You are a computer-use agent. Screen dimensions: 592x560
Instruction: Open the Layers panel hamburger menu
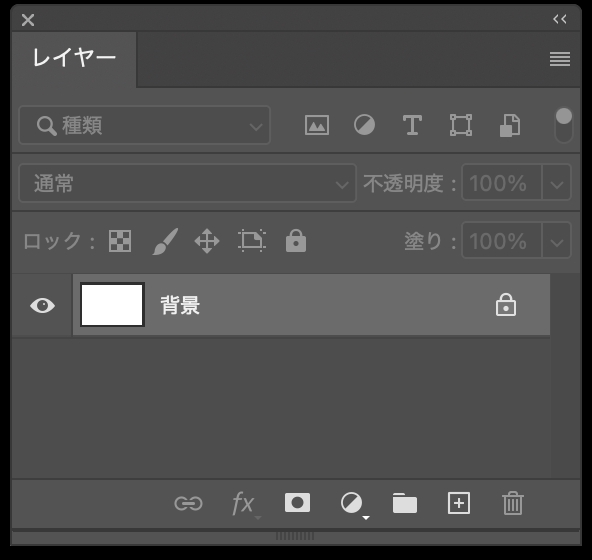point(560,59)
